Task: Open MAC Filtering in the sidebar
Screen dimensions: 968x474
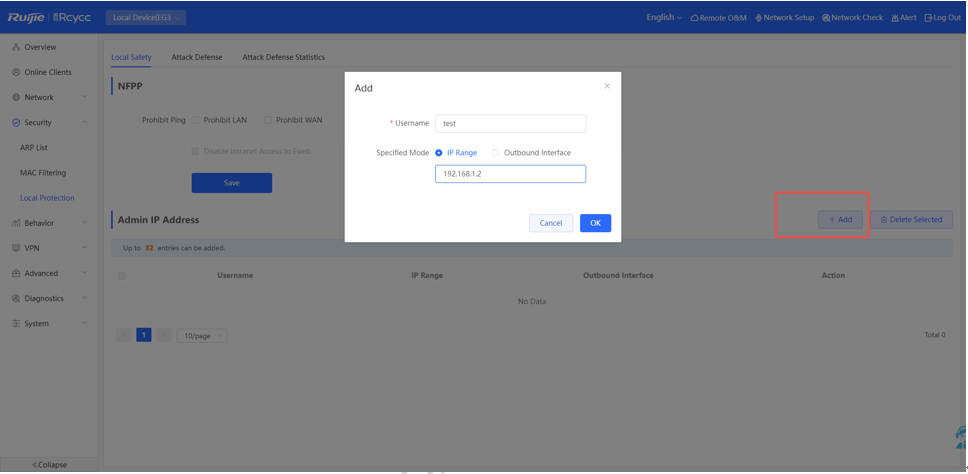Action: pos(43,173)
